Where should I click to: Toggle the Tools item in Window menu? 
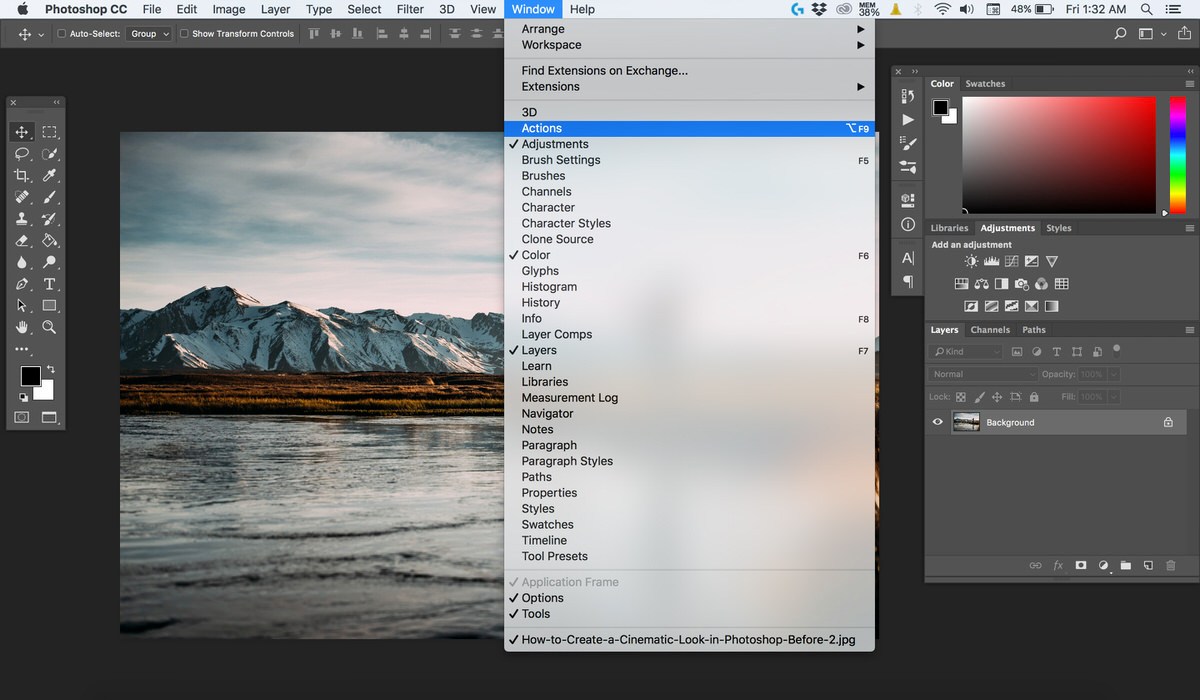pos(689,614)
